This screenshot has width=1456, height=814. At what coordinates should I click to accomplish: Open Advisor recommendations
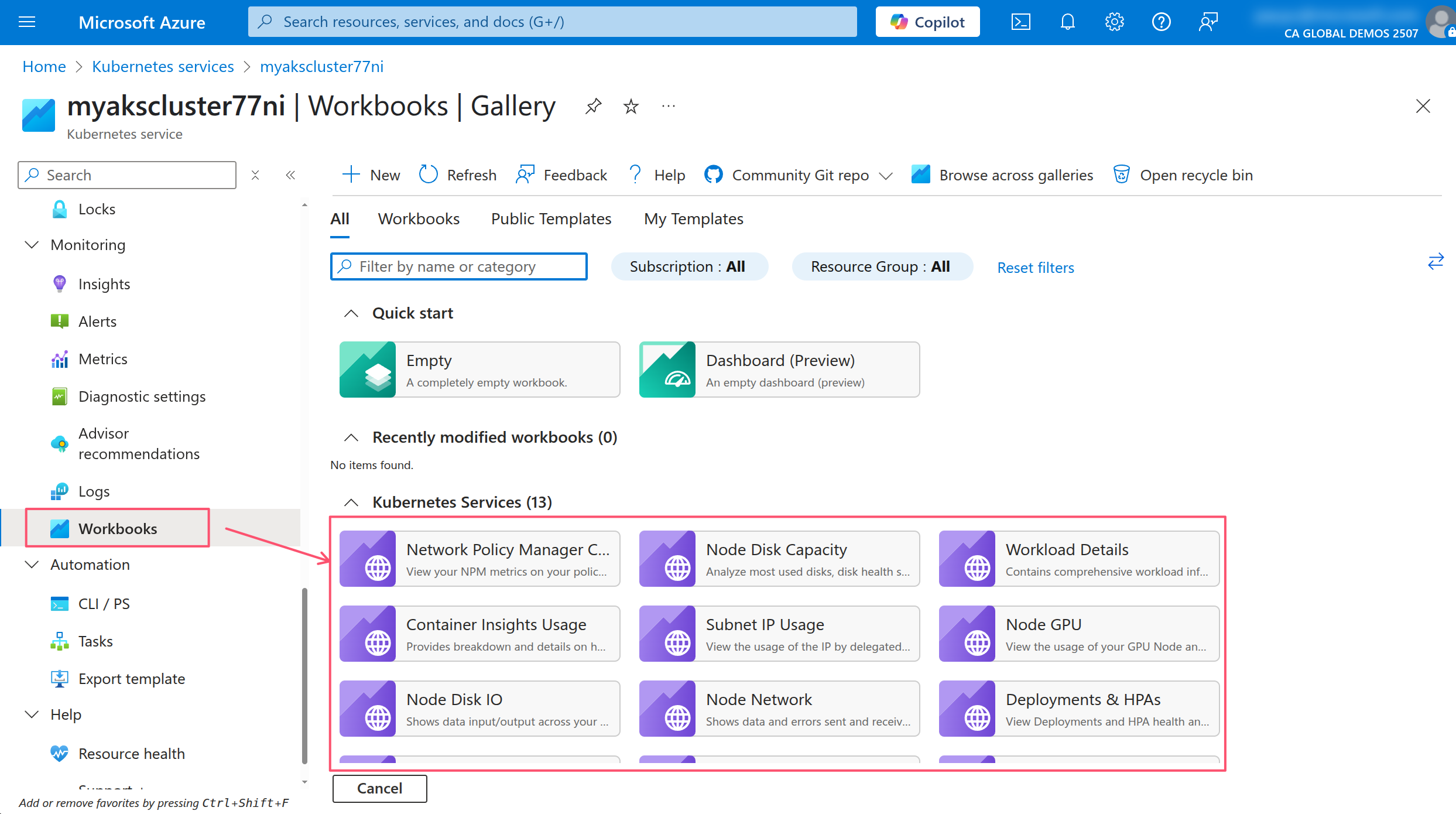139,443
